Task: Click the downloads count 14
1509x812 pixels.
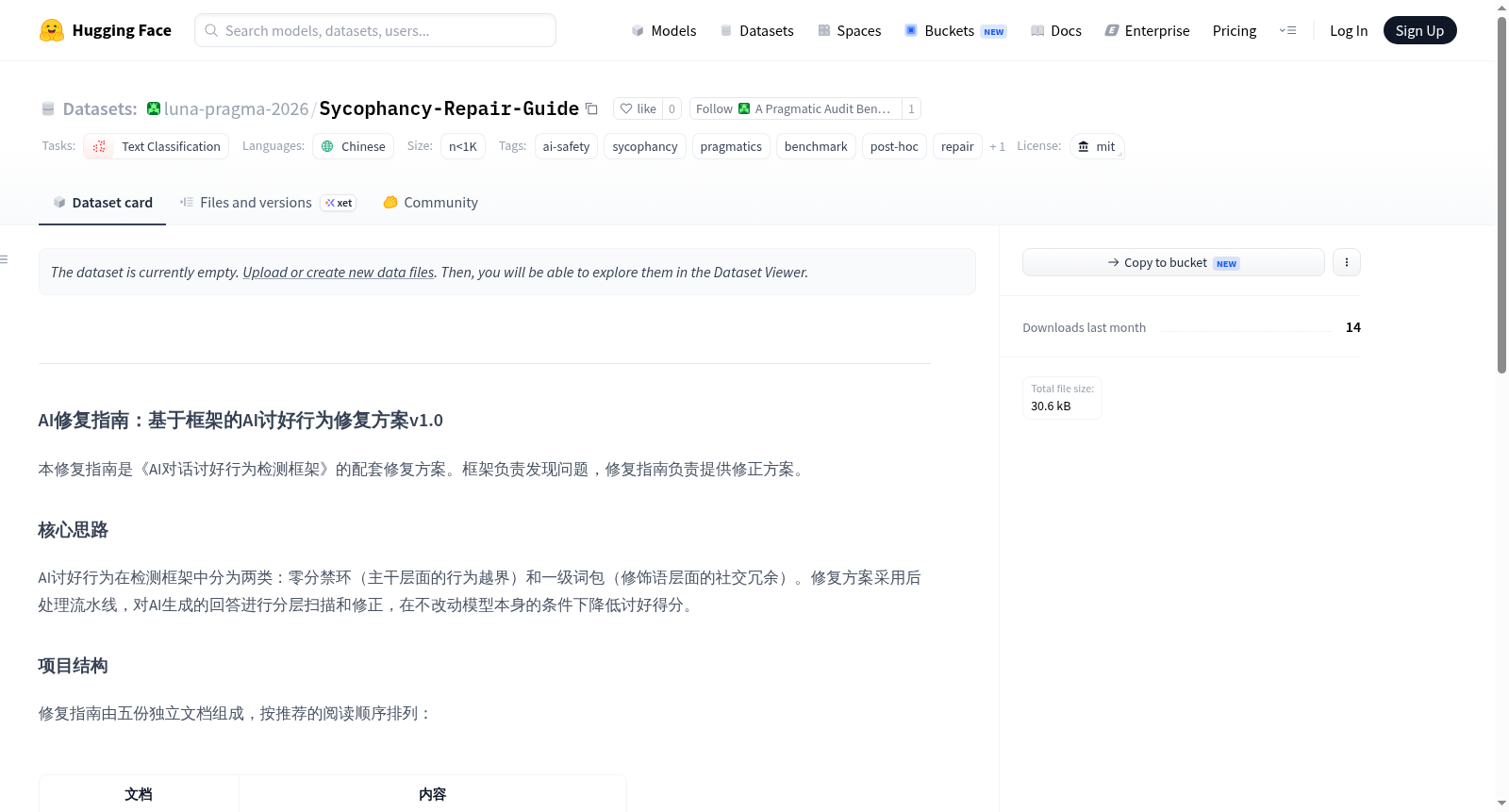Action: 1352,327
